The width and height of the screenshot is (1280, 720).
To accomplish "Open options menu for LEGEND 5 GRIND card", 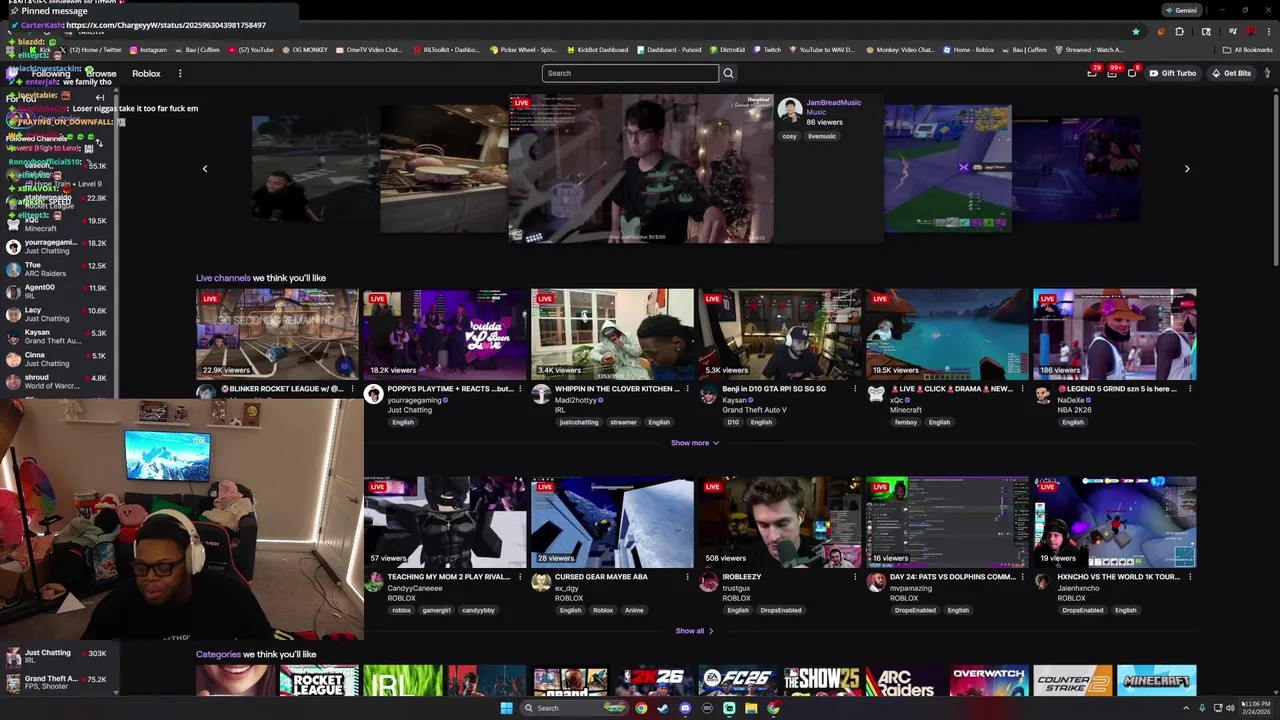I will coord(1190,389).
